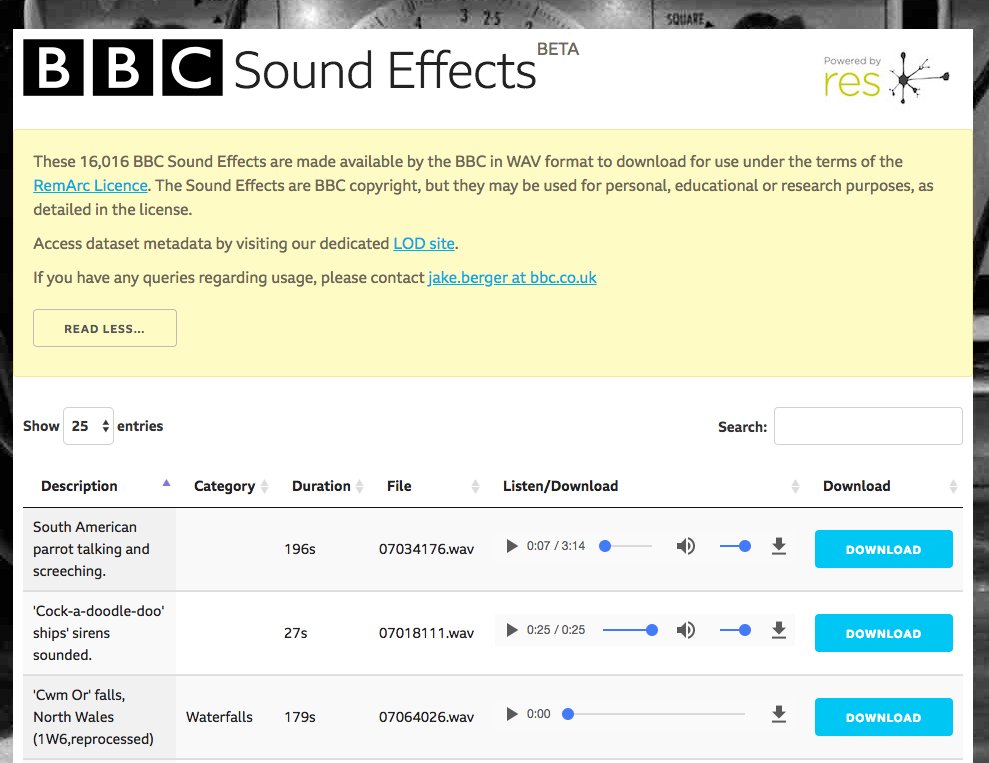Sort table by Duration column
The width and height of the screenshot is (989, 763).
click(x=327, y=486)
